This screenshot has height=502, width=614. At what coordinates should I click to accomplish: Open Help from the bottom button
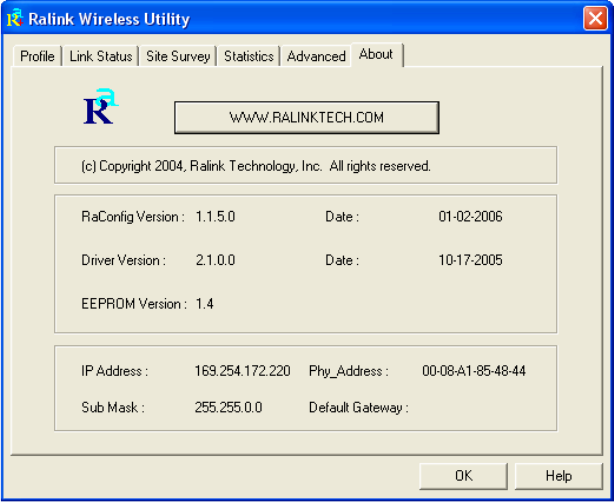click(558, 476)
